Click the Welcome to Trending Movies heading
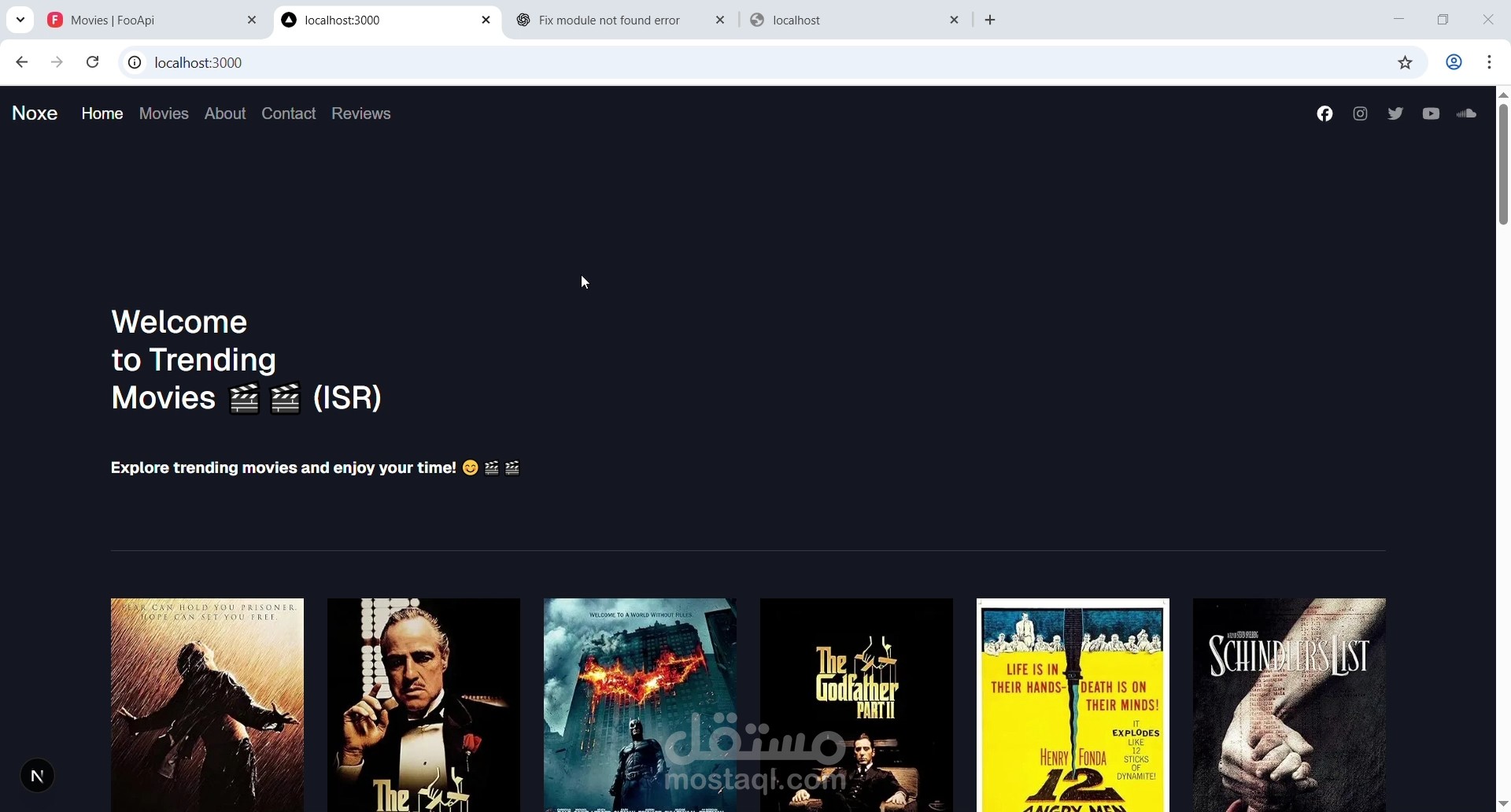Screen dimensions: 1511x812 [247, 360]
